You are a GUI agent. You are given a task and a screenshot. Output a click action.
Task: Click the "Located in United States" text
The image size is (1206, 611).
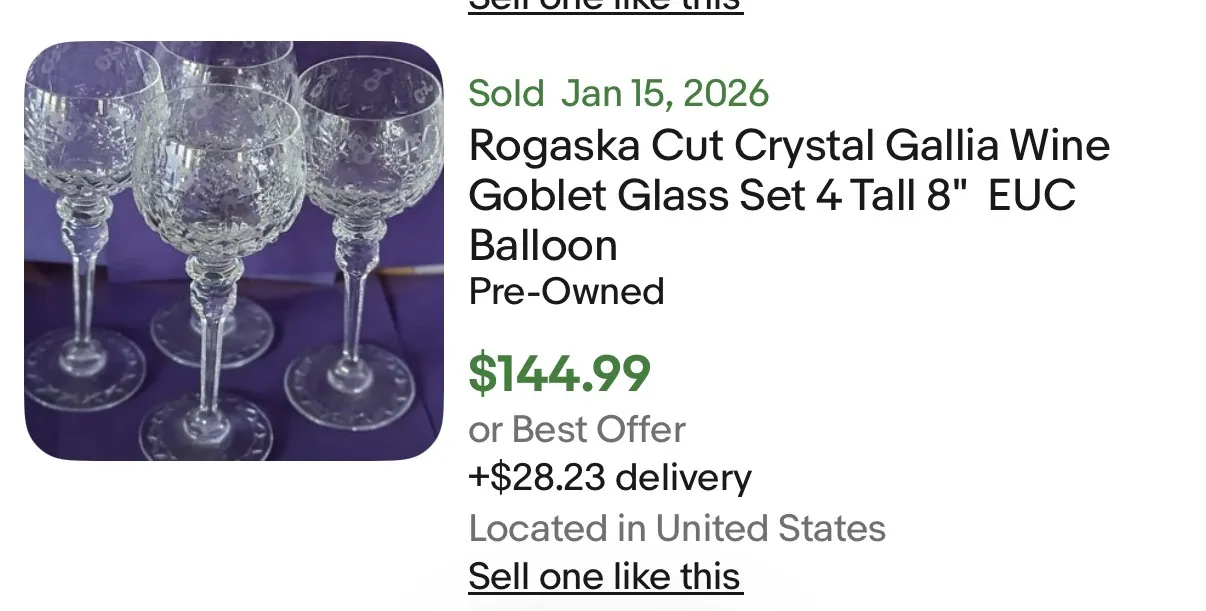coord(677,527)
